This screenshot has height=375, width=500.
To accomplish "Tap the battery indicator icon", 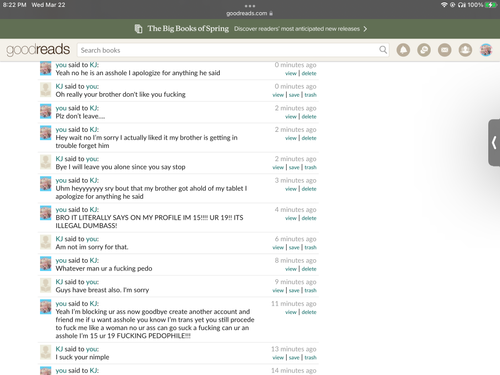I will click(491, 5).
